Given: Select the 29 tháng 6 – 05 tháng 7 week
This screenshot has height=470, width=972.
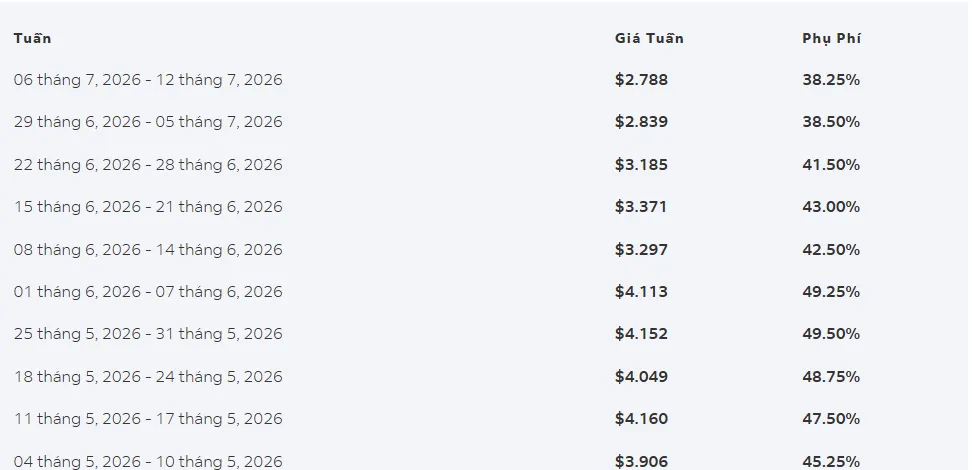Looking at the screenshot, I should pos(148,122).
